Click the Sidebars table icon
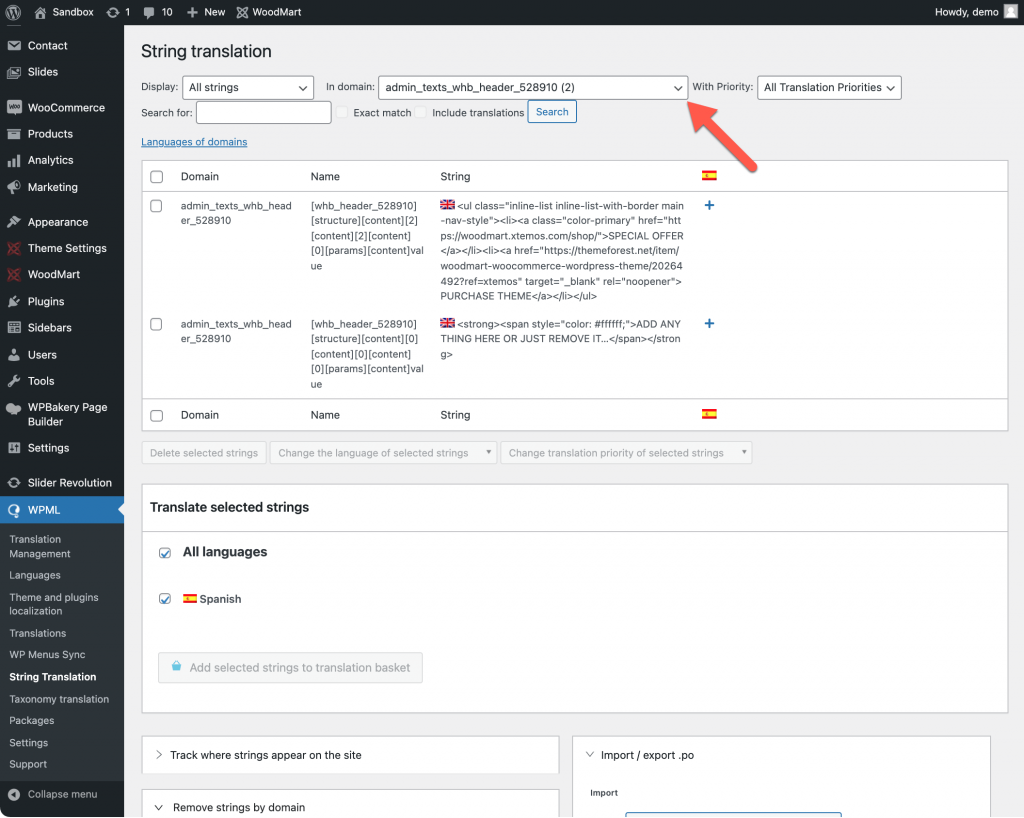Viewport: 1024px width, 818px height. click(14, 328)
